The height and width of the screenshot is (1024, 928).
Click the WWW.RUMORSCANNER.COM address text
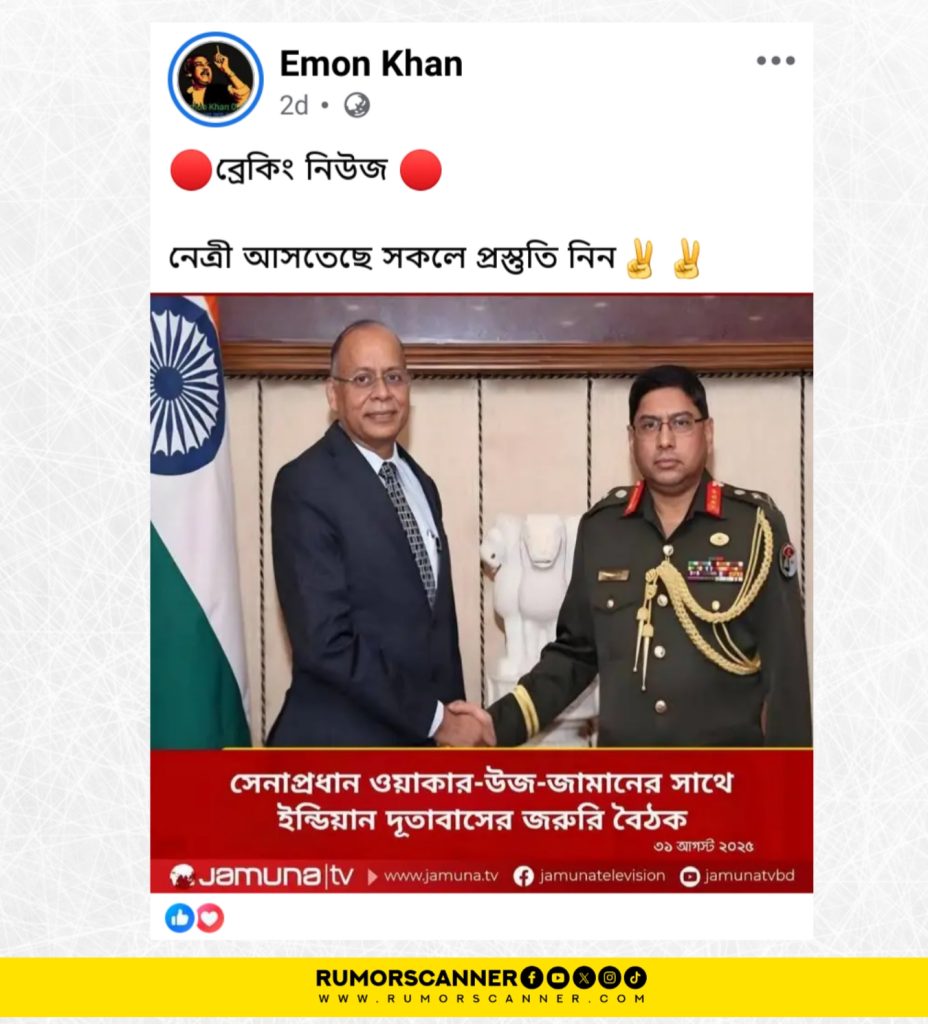pos(482,999)
